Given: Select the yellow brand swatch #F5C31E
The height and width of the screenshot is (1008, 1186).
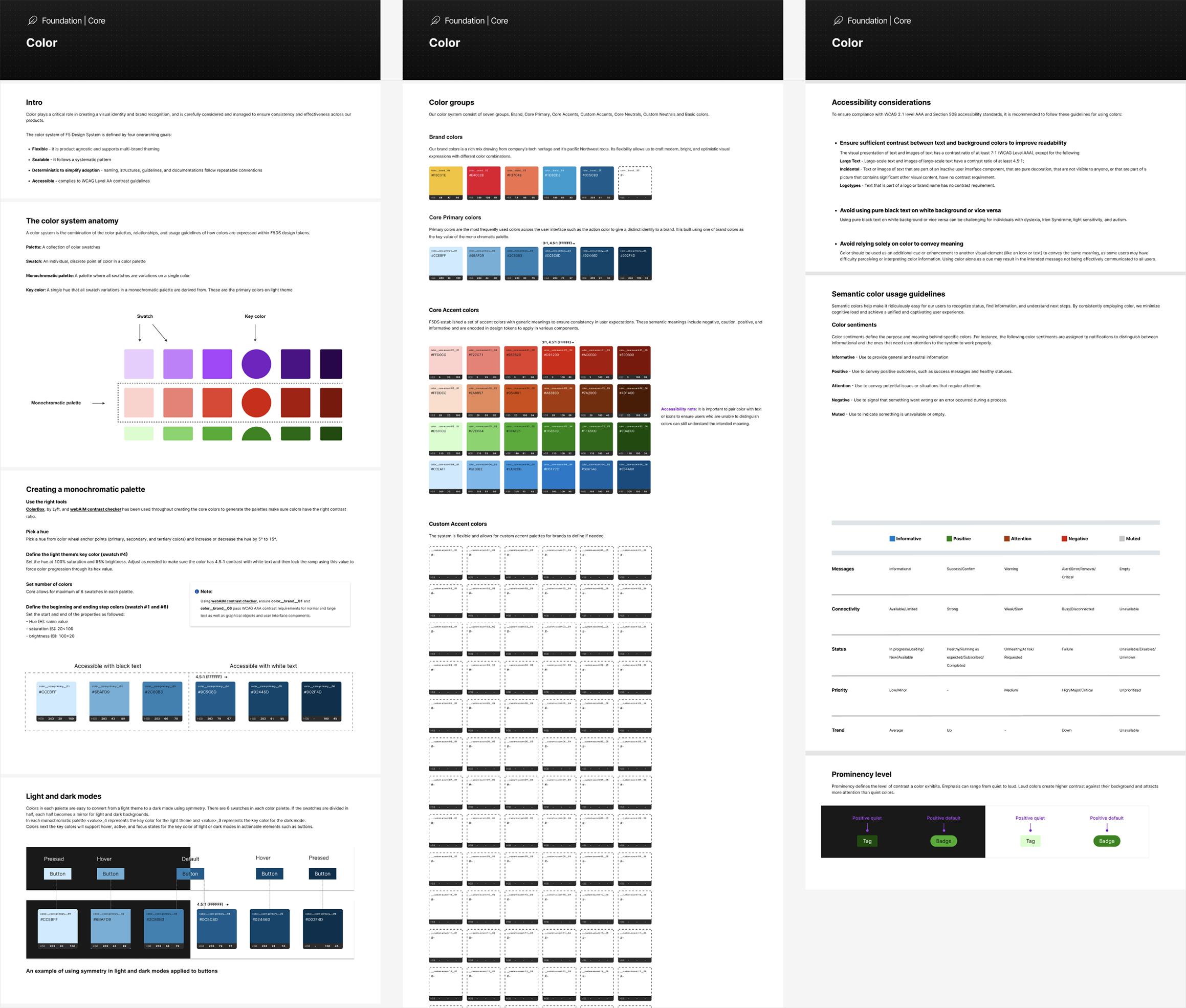Looking at the screenshot, I should pyautogui.click(x=446, y=183).
